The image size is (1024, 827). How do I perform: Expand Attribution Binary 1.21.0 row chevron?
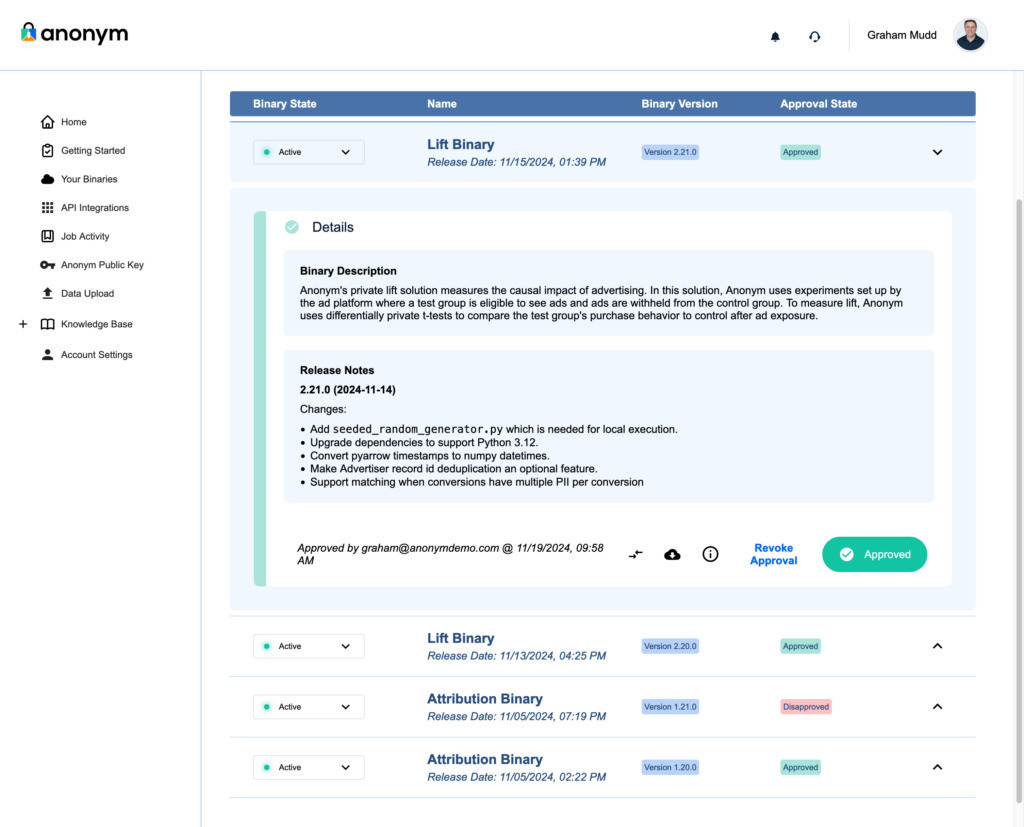pyautogui.click(x=937, y=707)
